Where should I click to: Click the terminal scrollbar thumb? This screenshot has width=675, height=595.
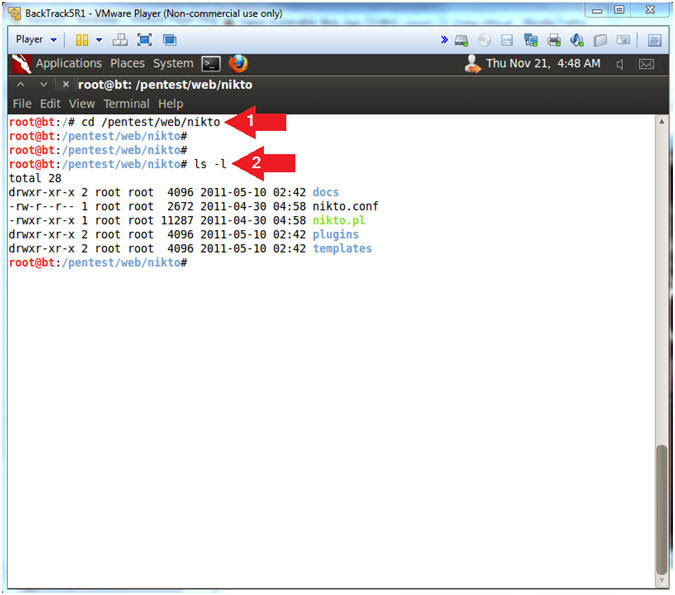click(x=662, y=509)
